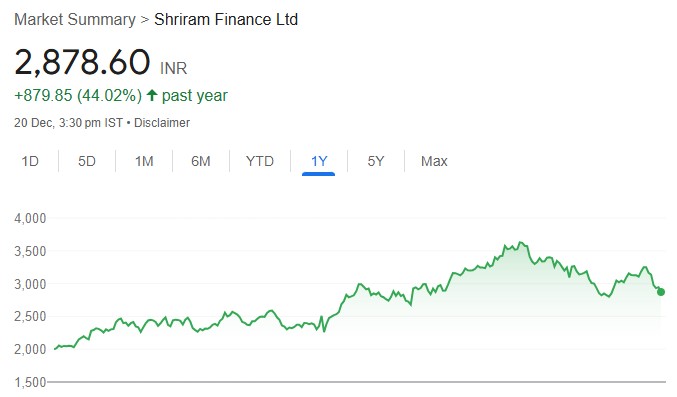Click the 'past year' label
The image size is (677, 397).
(195, 95)
